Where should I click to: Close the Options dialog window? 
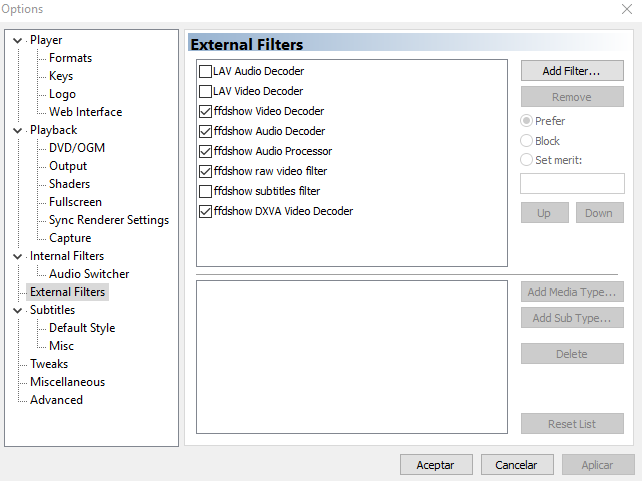625,9
